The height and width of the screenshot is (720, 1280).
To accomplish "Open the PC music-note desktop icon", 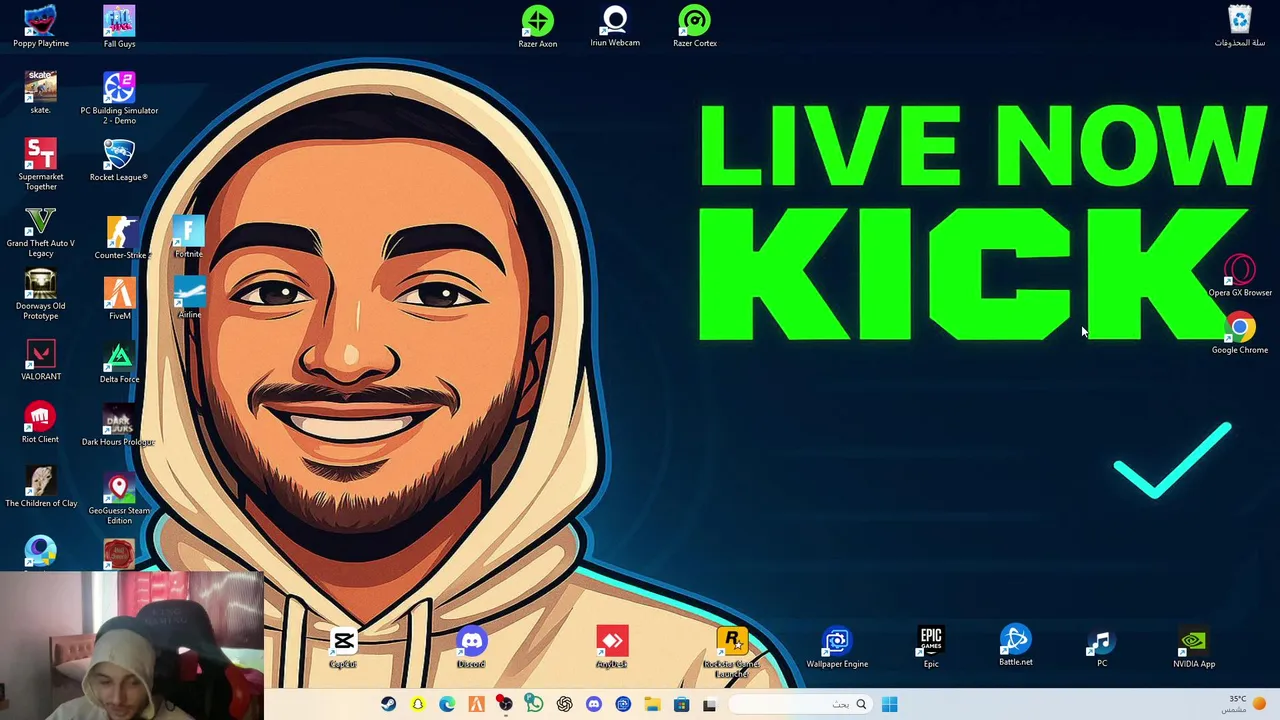I will click(x=1101, y=648).
